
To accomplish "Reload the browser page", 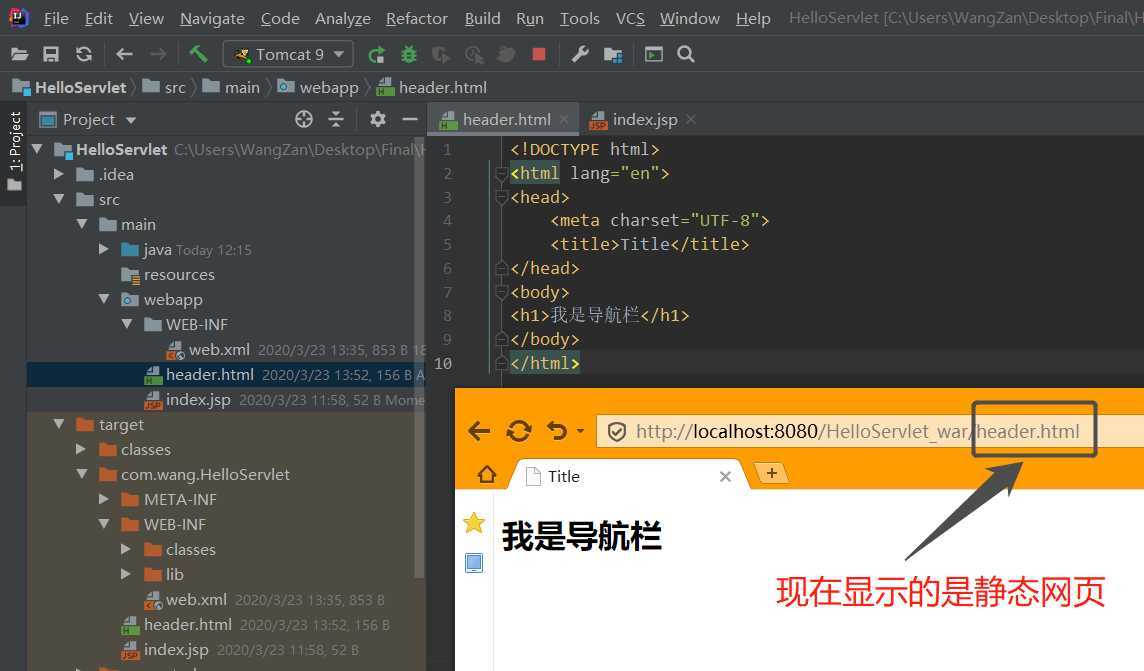I will pyautogui.click(x=519, y=431).
